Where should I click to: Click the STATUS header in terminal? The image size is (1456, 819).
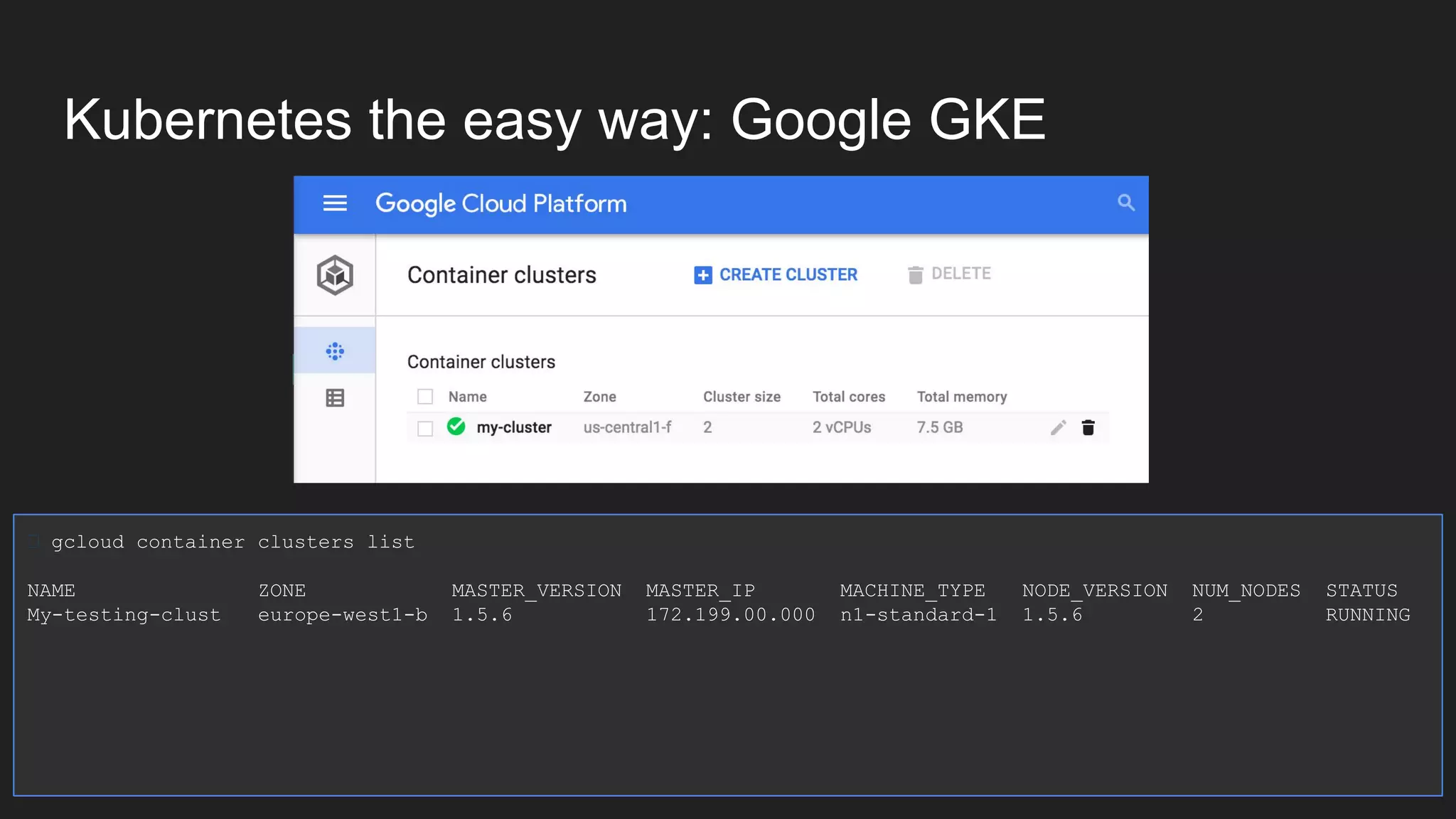click(x=1361, y=591)
